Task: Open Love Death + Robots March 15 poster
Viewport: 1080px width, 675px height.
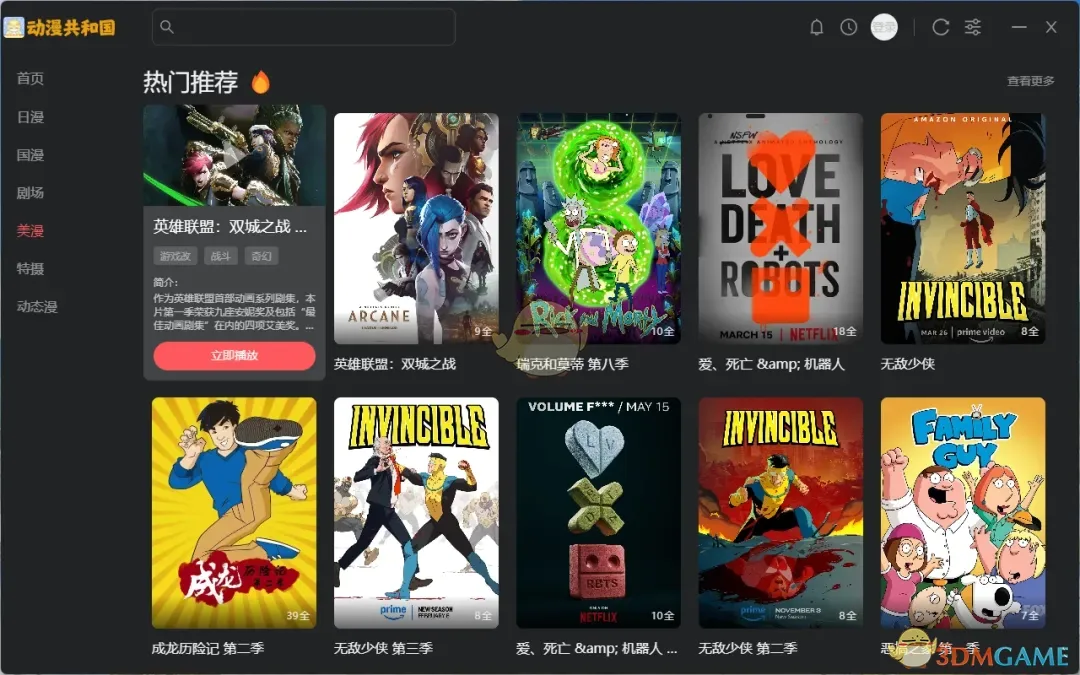Action: (x=780, y=229)
